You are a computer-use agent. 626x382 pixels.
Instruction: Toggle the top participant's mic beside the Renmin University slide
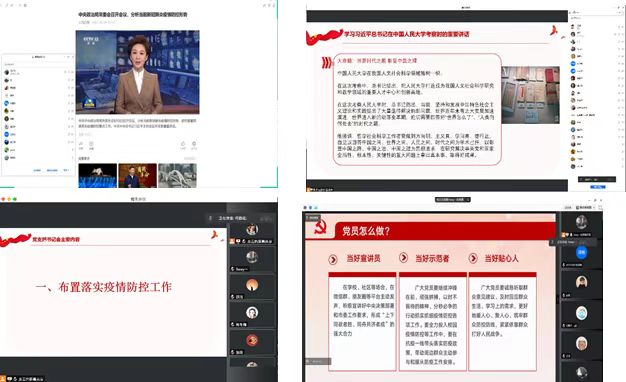618,26
